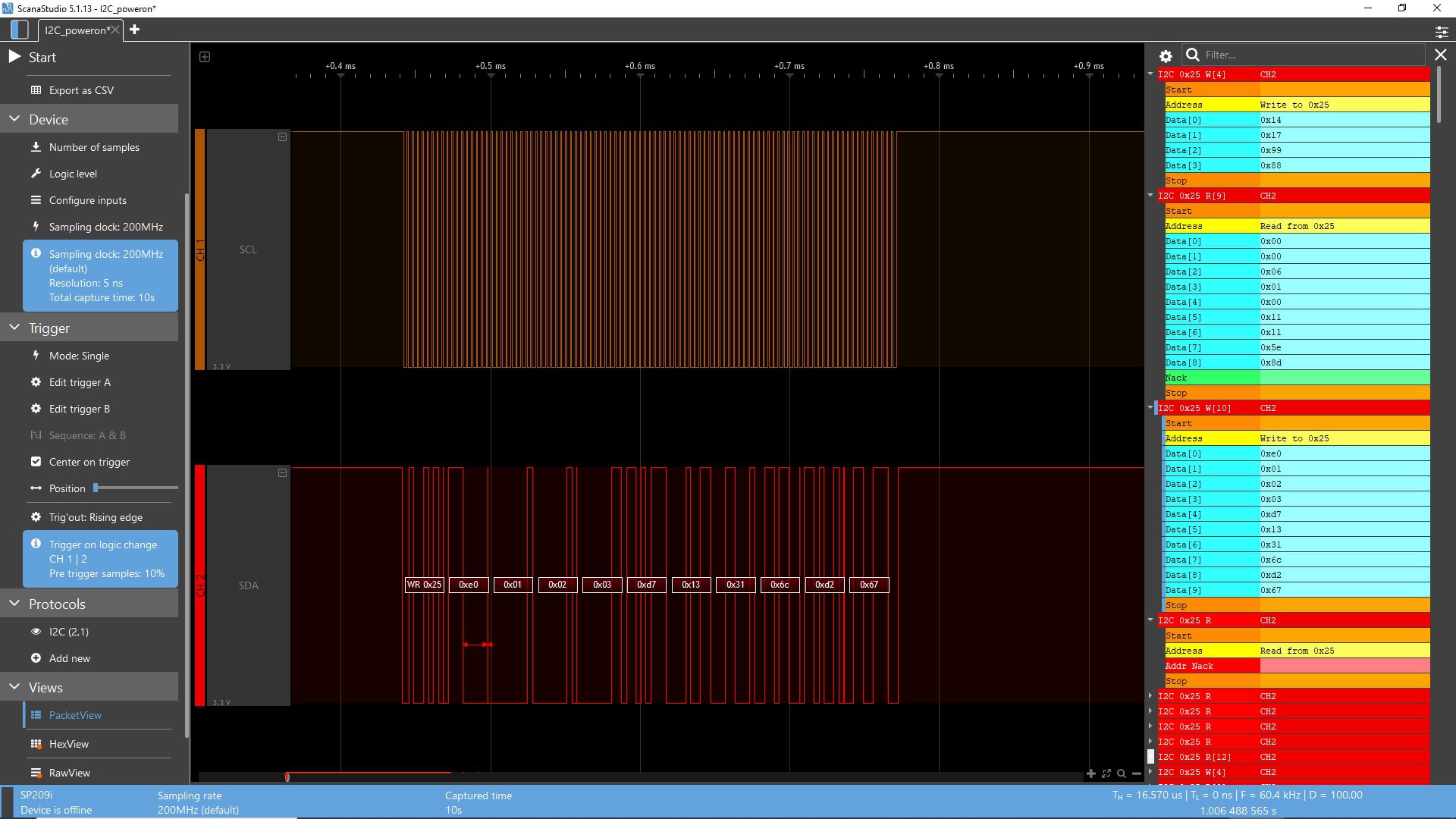Image resolution: width=1456 pixels, height=819 pixels.
Task: Click the zoom-in plus icon below the waveform
Action: (x=1090, y=773)
